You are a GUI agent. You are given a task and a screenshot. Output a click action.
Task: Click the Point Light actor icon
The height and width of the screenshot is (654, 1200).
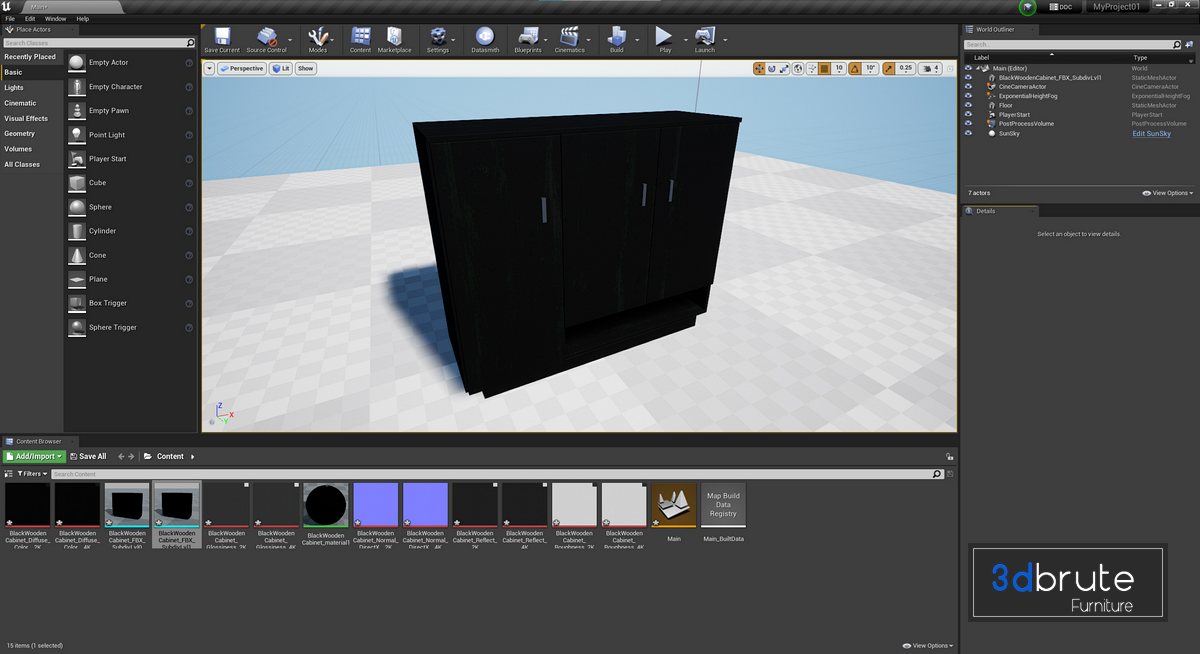click(78, 135)
